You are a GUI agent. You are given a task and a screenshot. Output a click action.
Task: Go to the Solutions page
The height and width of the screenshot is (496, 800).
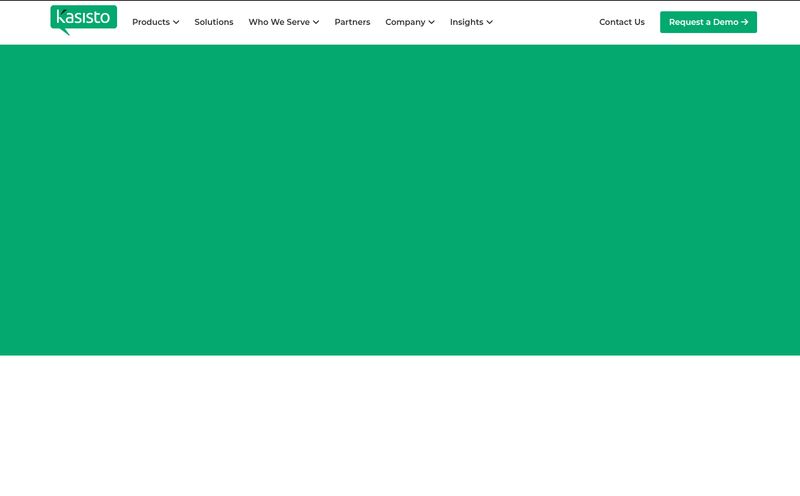pos(214,22)
